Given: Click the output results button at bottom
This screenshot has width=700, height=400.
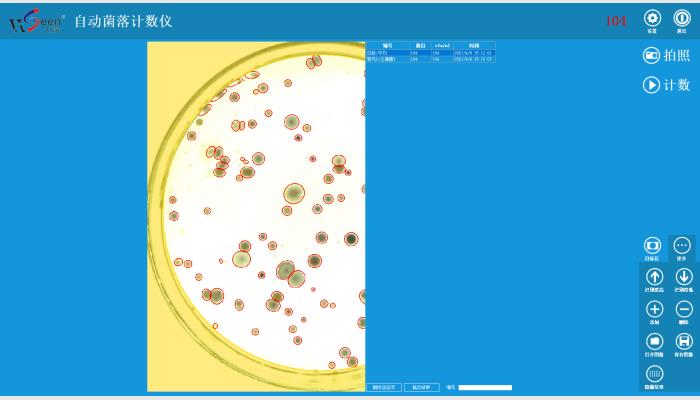Looking at the screenshot, I should tap(421, 387).
